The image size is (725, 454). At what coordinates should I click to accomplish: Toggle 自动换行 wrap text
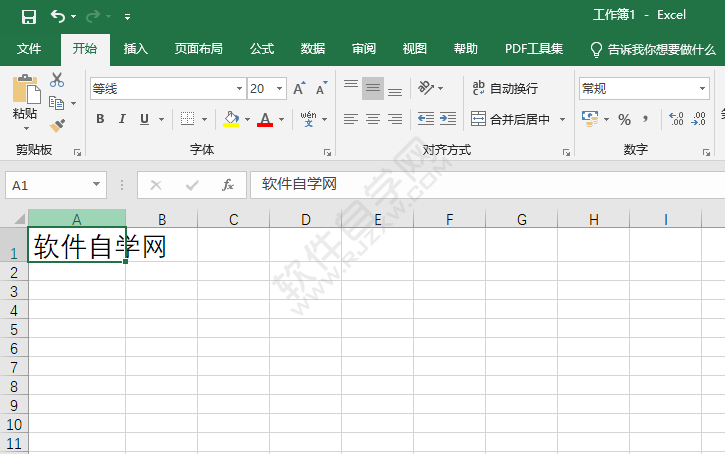click(505, 88)
